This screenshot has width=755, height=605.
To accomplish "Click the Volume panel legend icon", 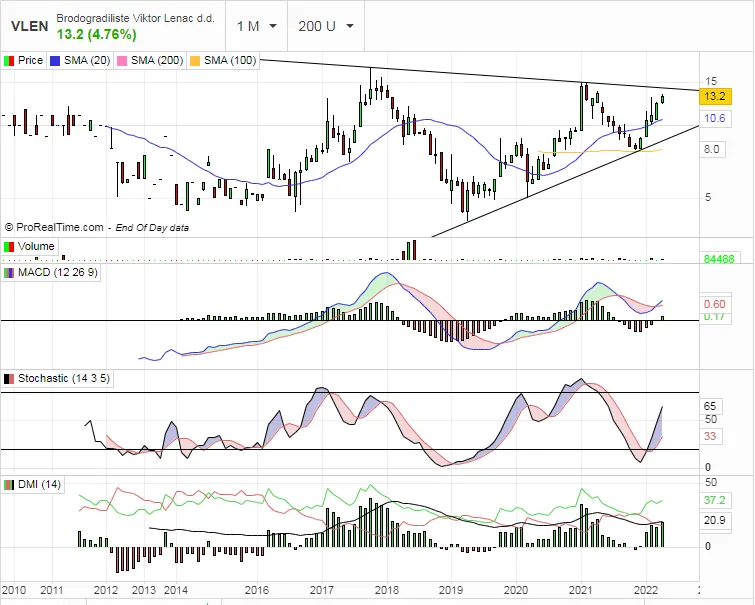I will coord(10,246).
